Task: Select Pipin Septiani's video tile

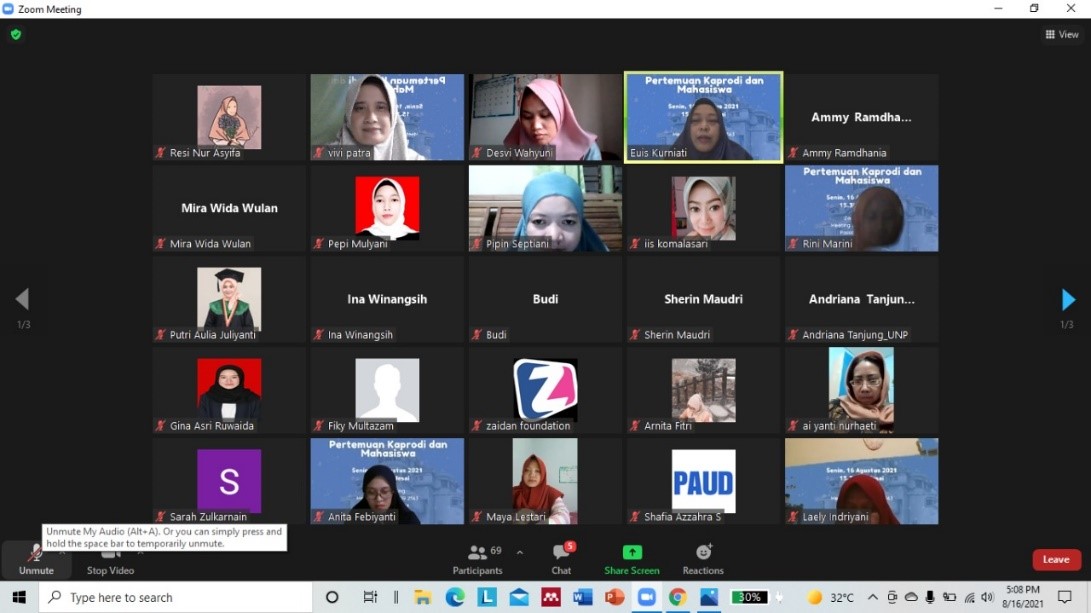Action: click(545, 208)
